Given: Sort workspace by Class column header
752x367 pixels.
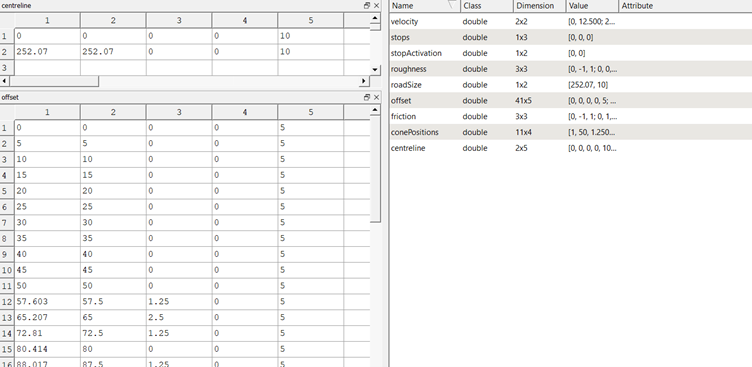Looking at the screenshot, I should pos(487,6).
